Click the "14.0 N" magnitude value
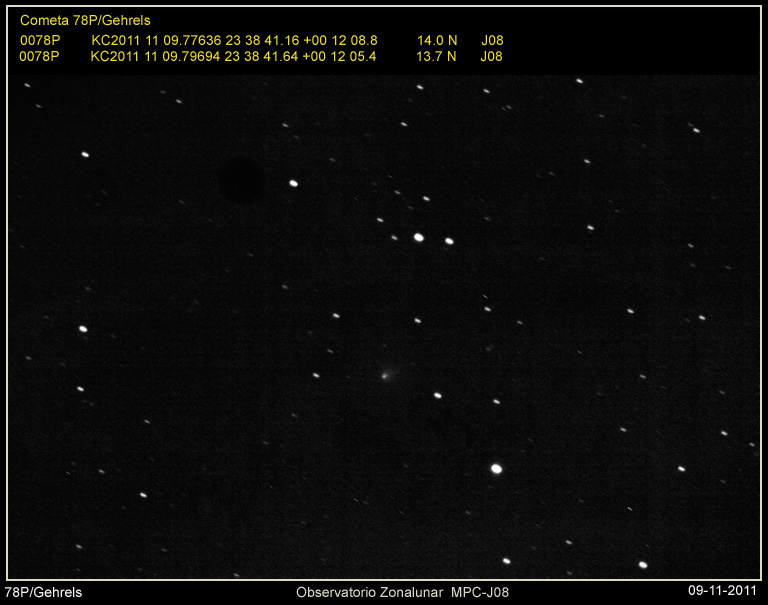The height and width of the screenshot is (605, 768). click(436, 40)
